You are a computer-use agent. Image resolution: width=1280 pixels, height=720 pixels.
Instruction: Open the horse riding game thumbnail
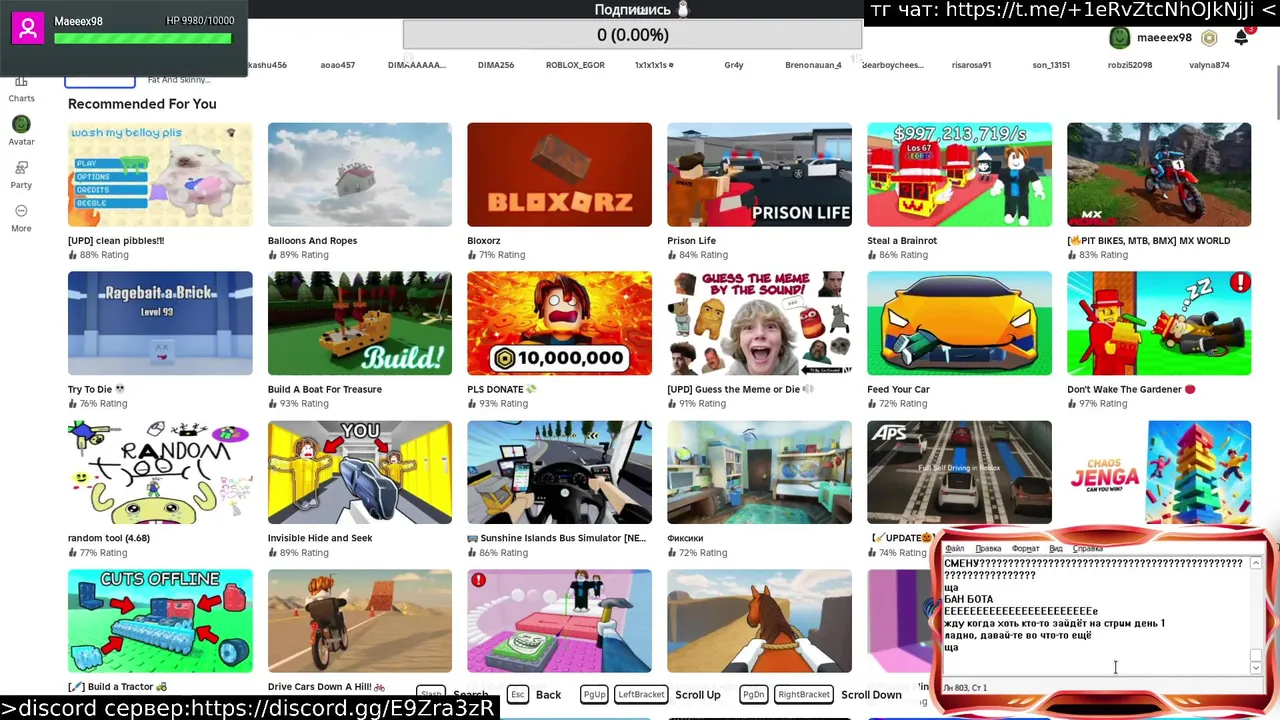[x=759, y=621]
